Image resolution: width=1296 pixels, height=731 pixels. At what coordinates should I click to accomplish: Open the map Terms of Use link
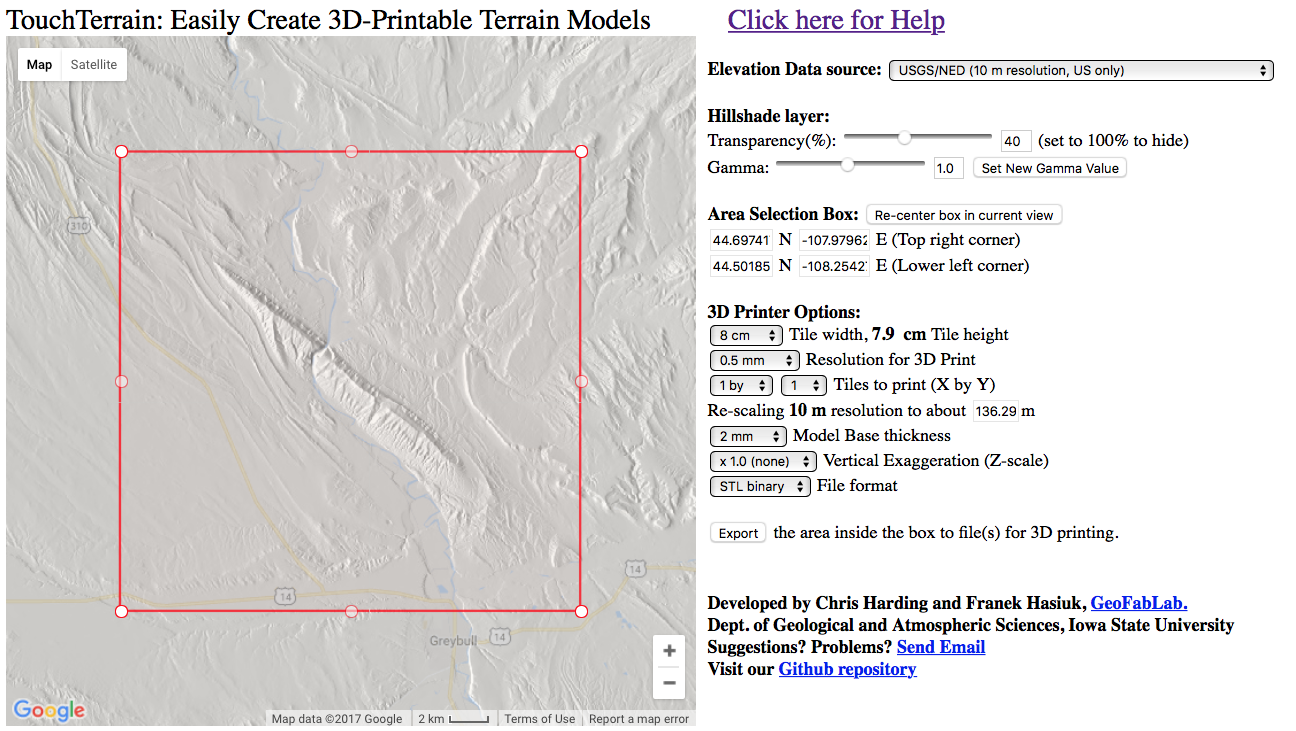(x=539, y=718)
